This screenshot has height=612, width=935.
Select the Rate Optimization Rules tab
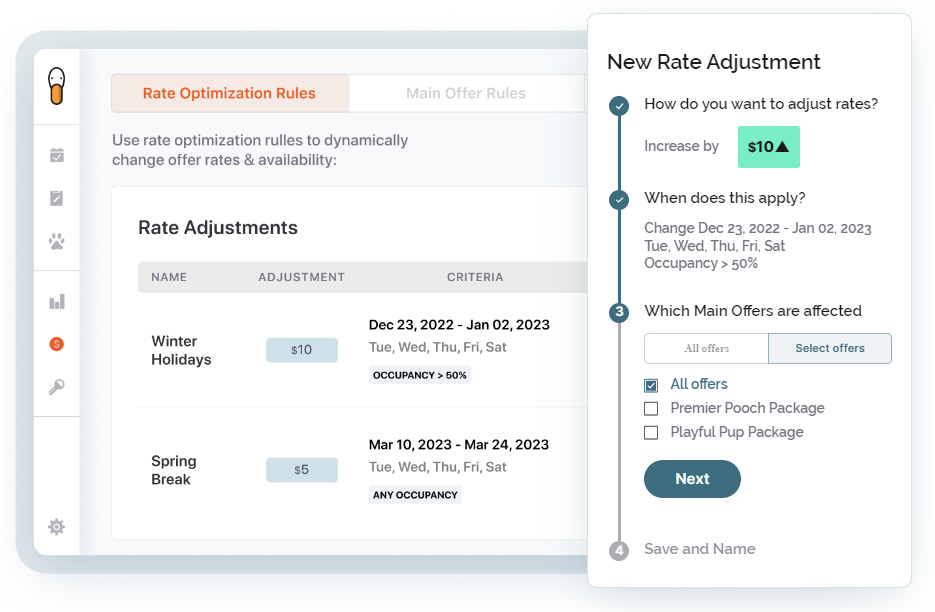pos(229,93)
